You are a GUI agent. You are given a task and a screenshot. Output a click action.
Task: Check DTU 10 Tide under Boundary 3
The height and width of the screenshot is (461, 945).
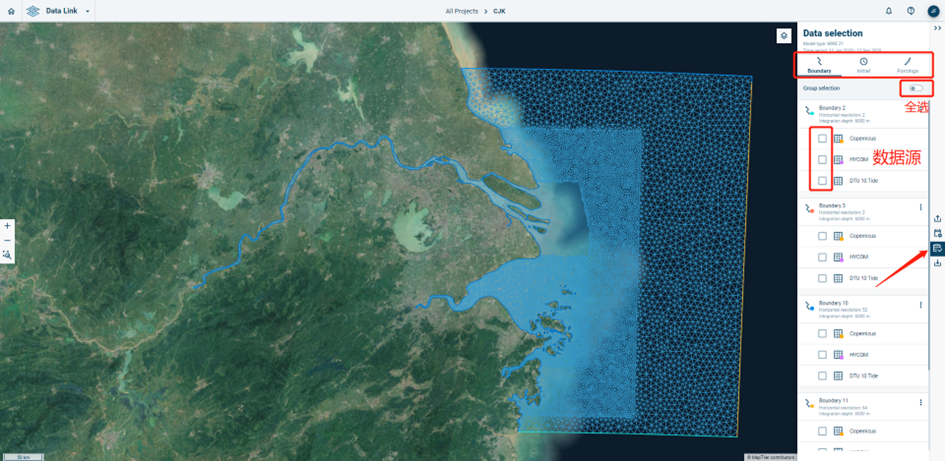(x=823, y=278)
